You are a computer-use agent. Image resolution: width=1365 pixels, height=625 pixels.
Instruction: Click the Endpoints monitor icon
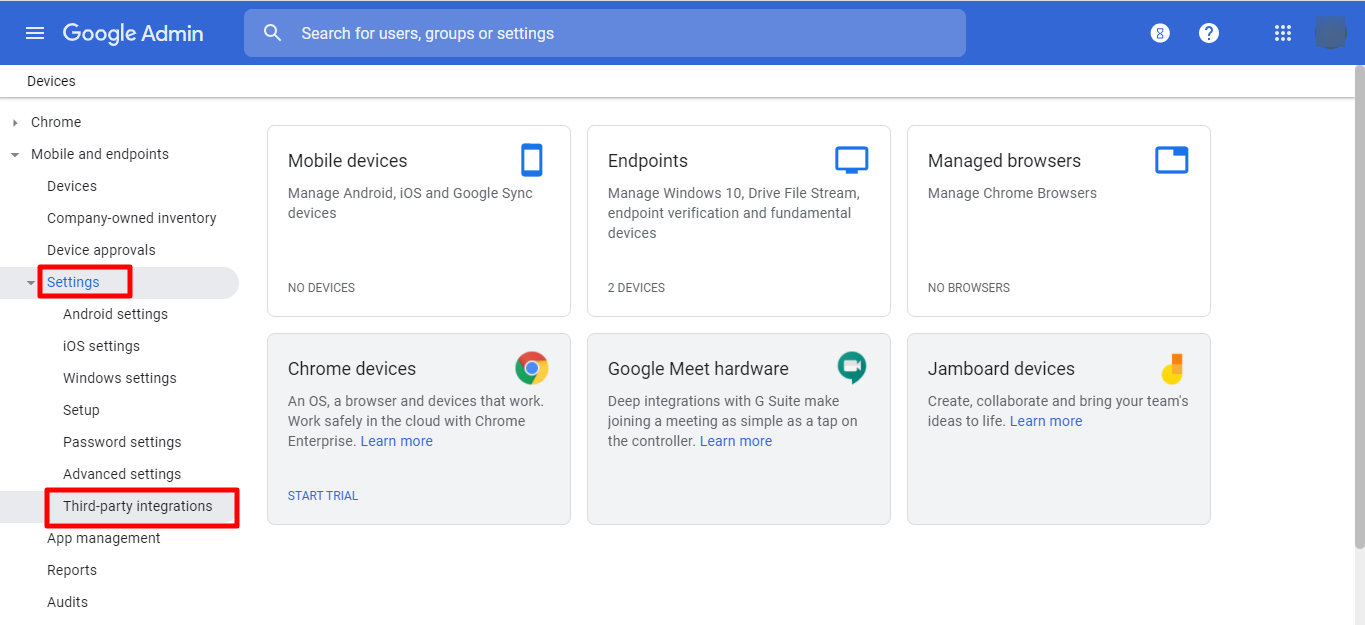point(852,160)
